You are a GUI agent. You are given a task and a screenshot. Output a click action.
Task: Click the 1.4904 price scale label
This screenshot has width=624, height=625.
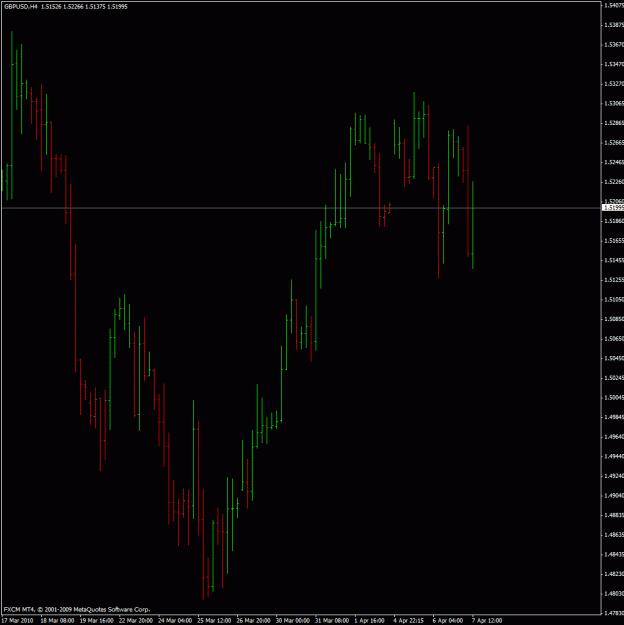click(x=614, y=495)
